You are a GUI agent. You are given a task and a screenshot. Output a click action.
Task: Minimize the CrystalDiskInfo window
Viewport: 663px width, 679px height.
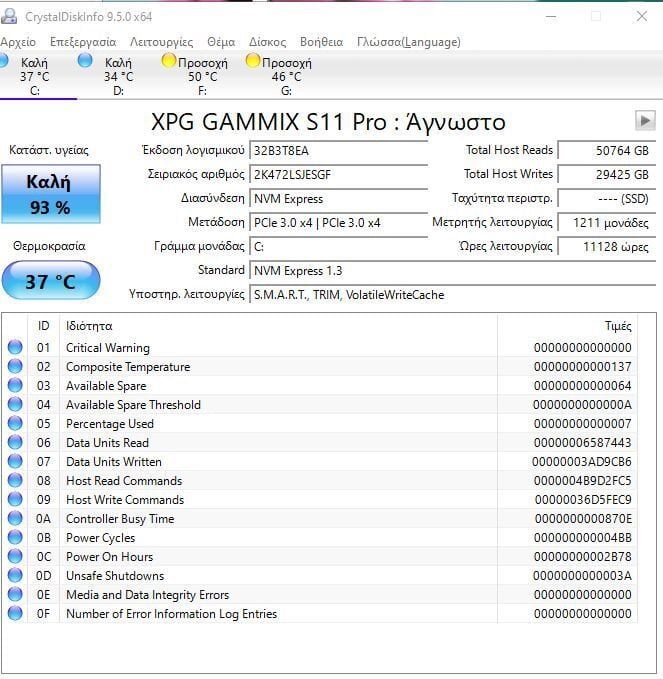coord(551,16)
